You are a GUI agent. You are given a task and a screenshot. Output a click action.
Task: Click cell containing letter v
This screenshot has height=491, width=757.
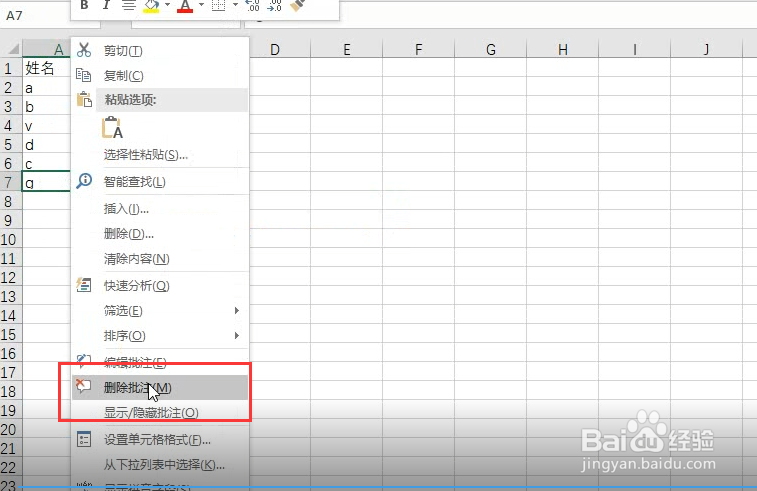pos(47,126)
